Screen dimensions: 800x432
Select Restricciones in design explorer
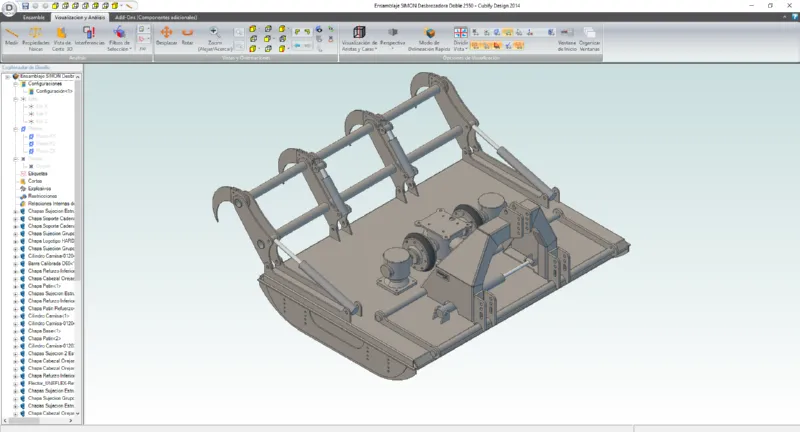coord(42,195)
